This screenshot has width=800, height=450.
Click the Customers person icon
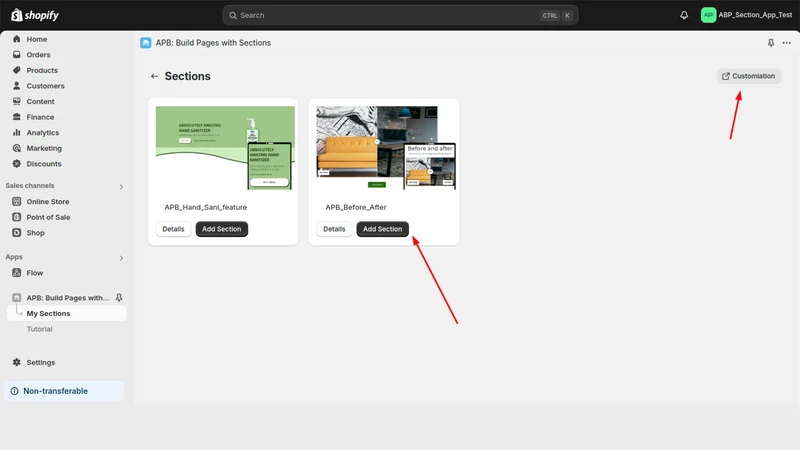16,86
